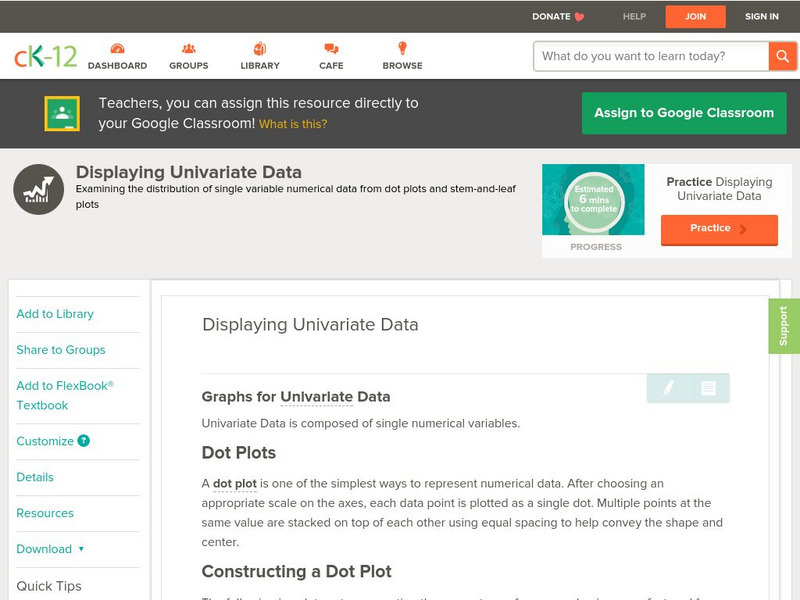Click Share to Groups link
The image size is (800, 600).
[x=61, y=350]
